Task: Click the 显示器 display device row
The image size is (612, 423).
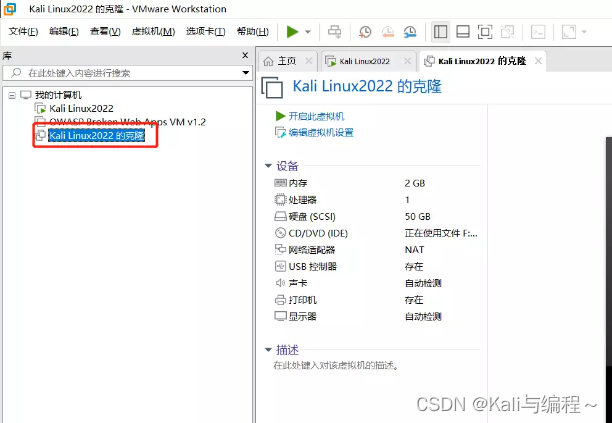Action: 377,316
